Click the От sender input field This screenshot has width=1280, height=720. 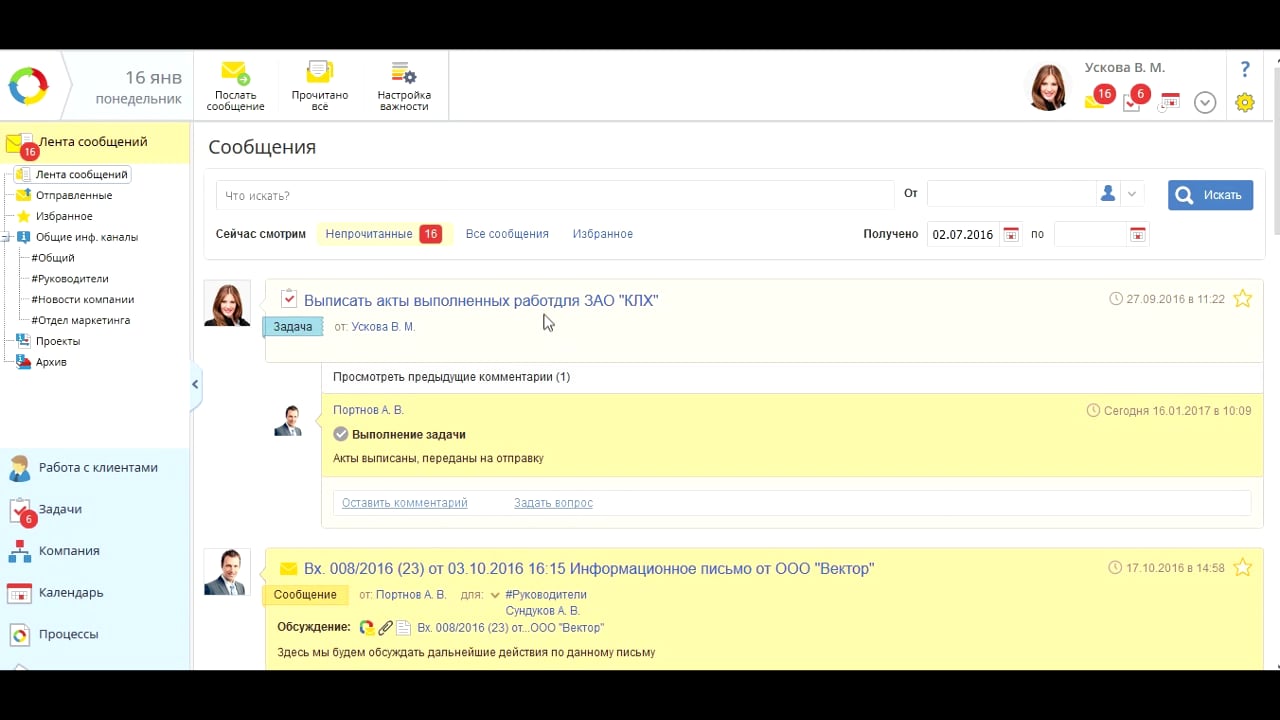tap(1010, 194)
